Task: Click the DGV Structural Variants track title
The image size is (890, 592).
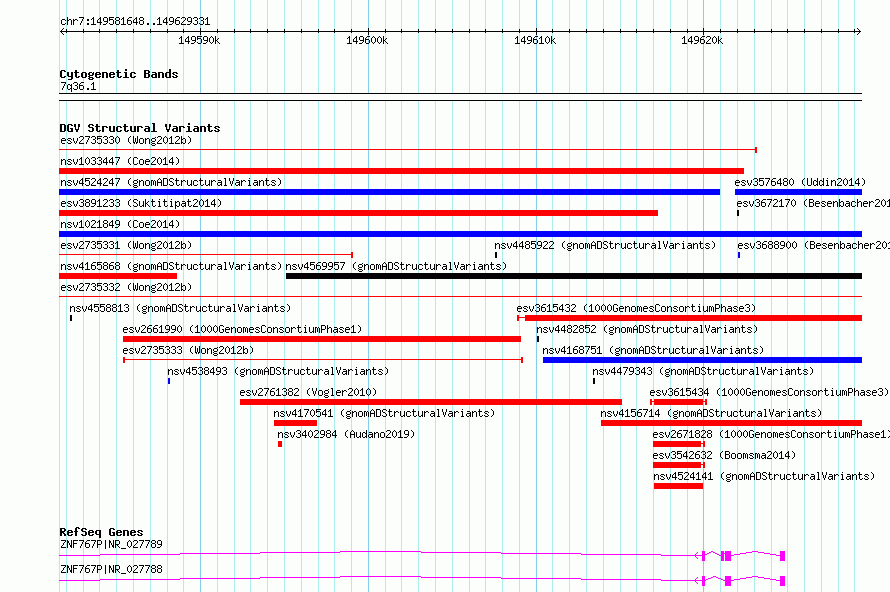Action: tap(140, 128)
